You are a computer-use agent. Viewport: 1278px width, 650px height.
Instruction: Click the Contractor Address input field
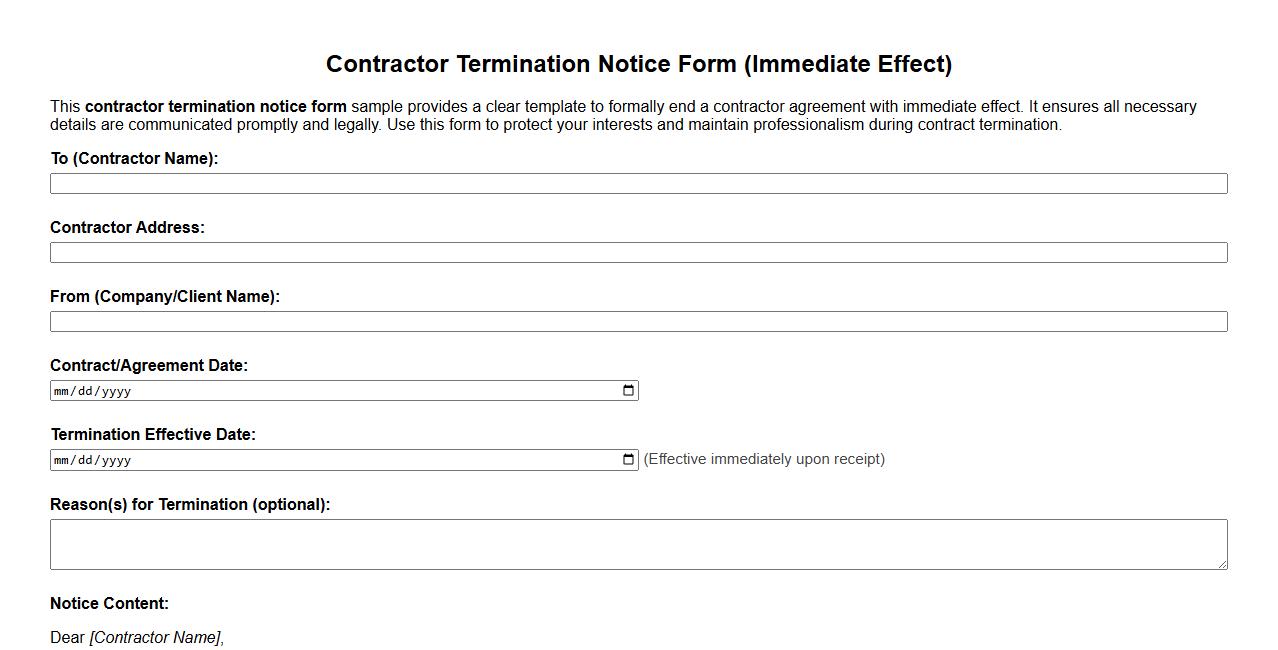tap(638, 252)
